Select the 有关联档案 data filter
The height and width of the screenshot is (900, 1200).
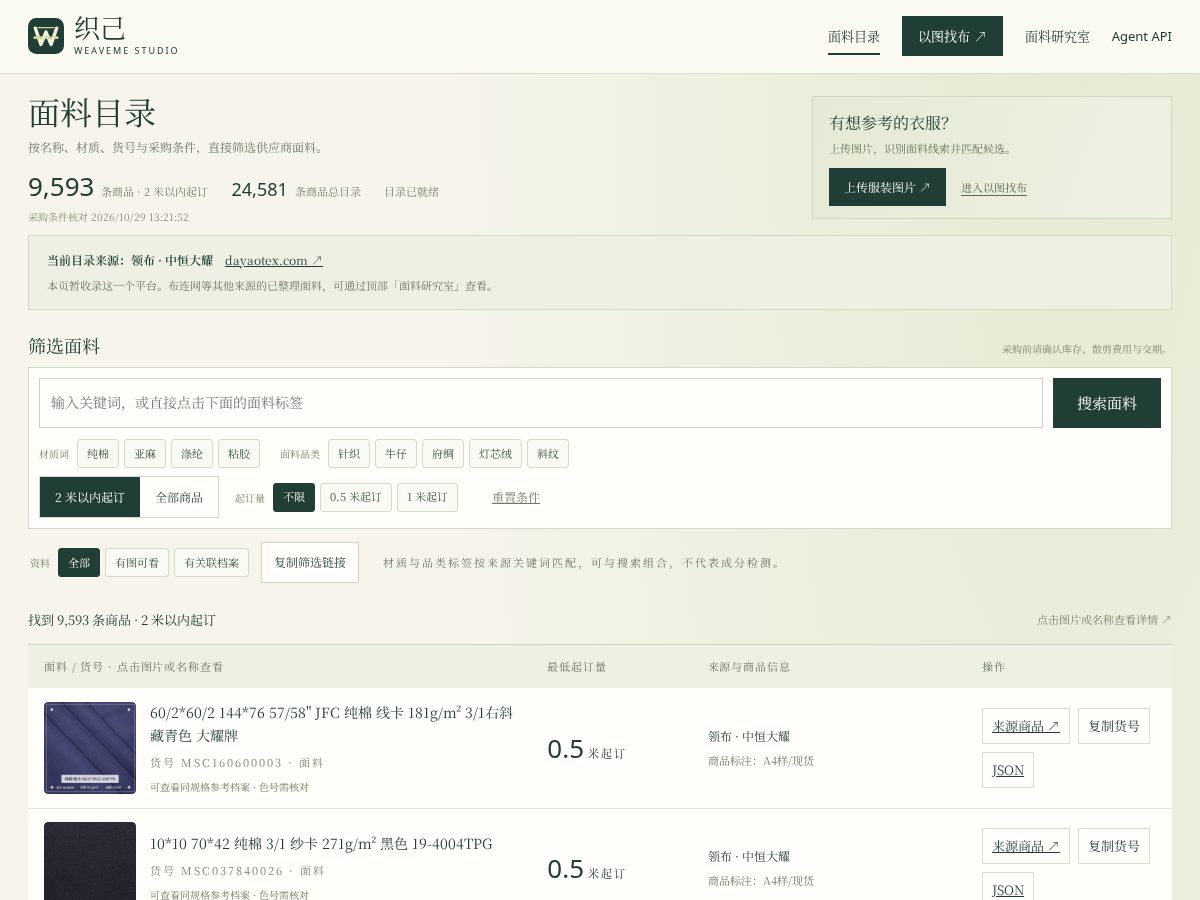pos(212,563)
